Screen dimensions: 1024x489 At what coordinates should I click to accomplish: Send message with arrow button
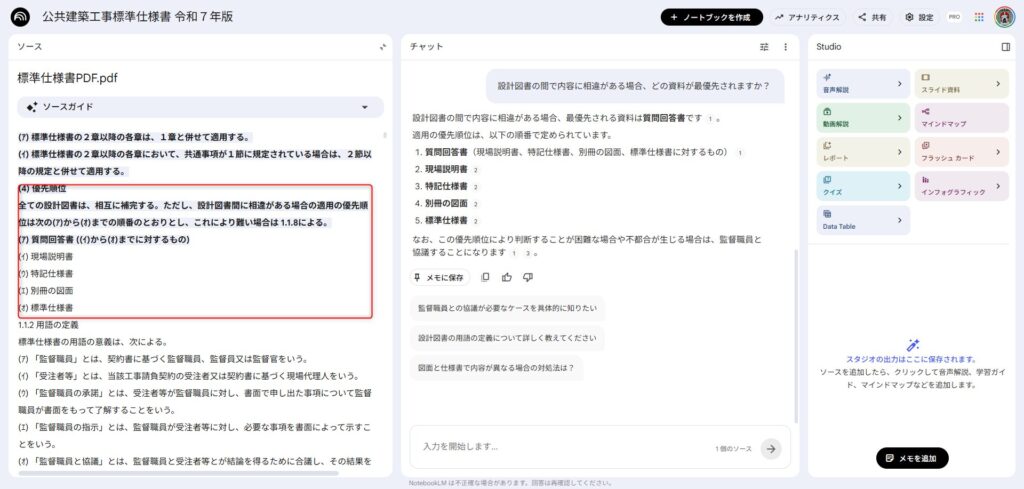click(770, 448)
